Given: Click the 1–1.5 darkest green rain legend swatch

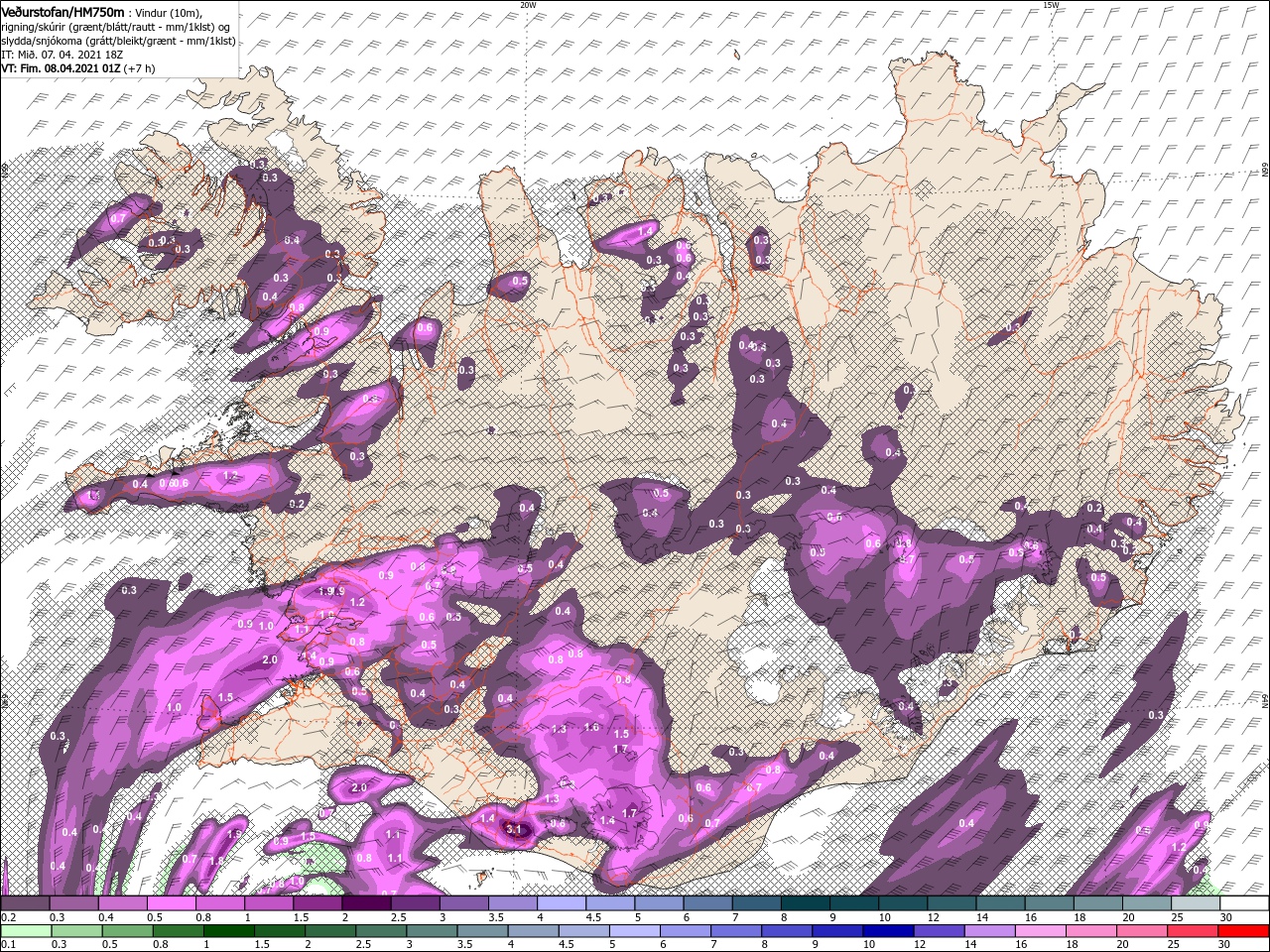Looking at the screenshot, I should click(229, 930).
